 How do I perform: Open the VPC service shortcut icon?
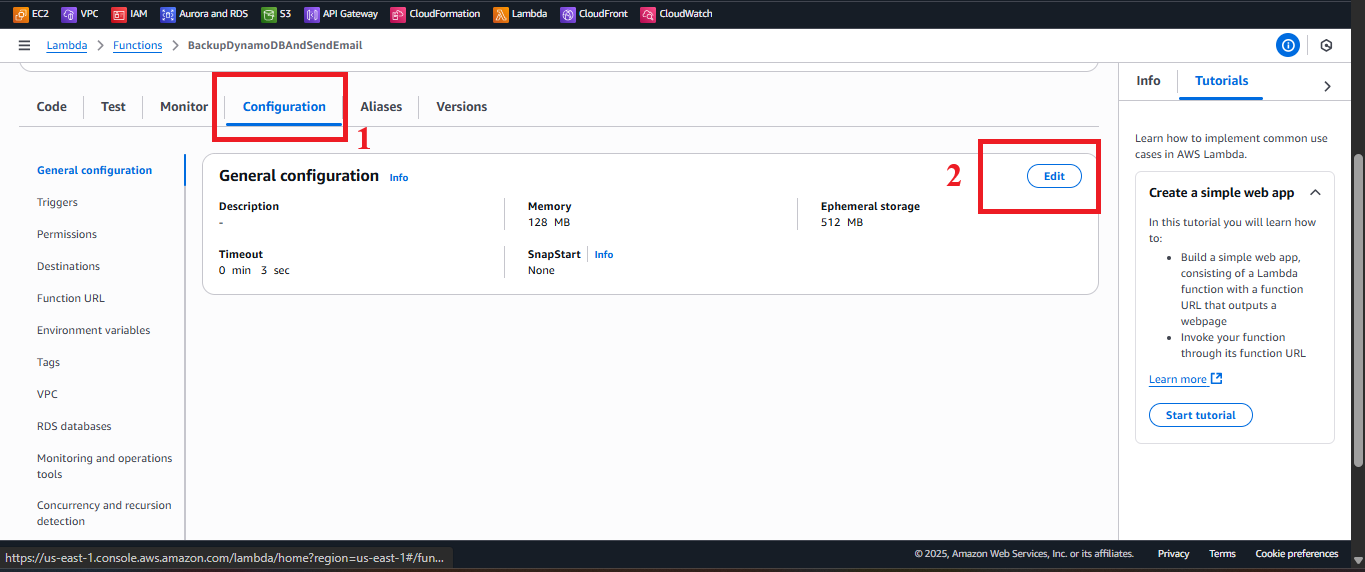(x=68, y=14)
